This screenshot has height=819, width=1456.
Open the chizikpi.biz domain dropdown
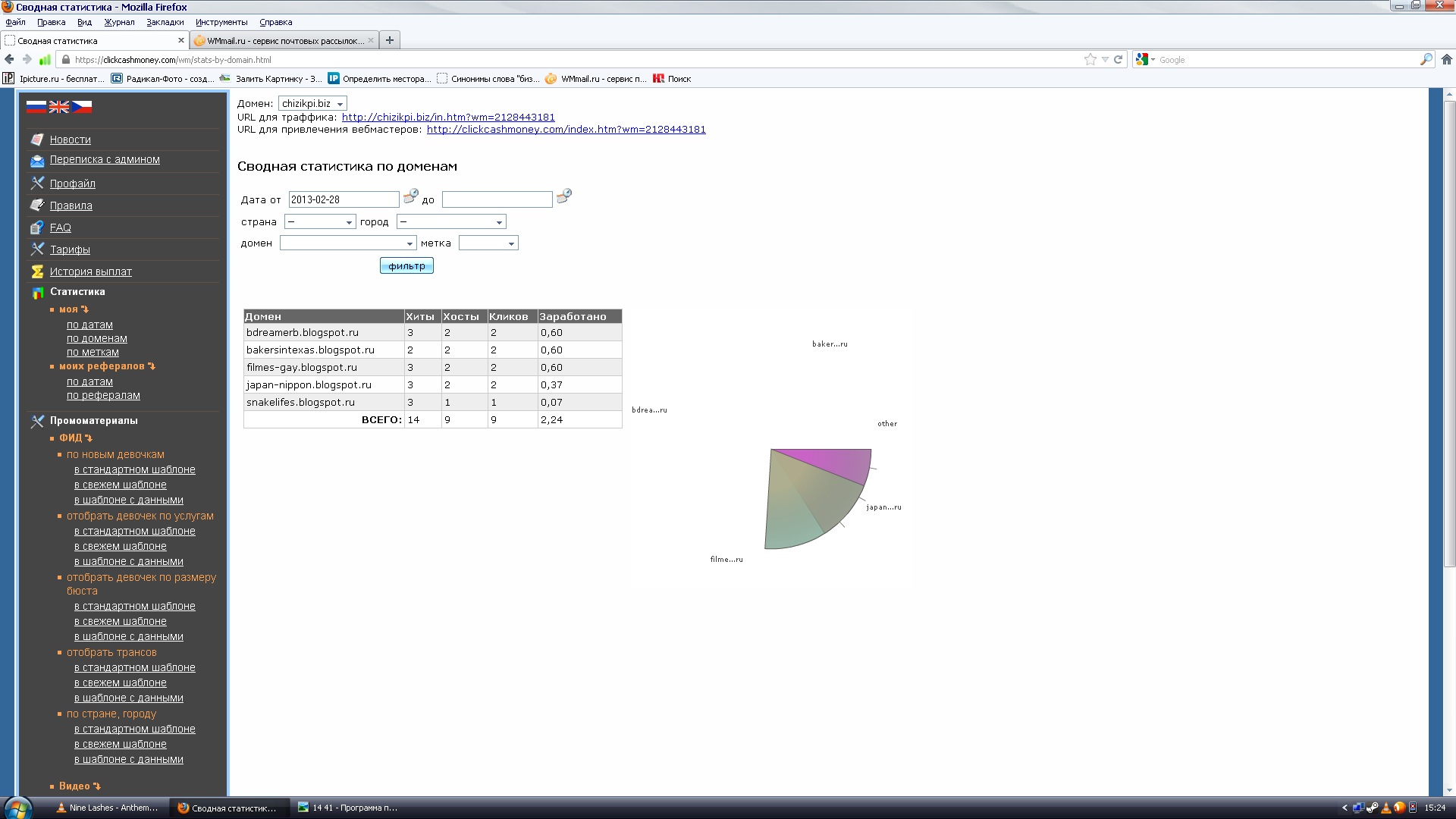(312, 103)
